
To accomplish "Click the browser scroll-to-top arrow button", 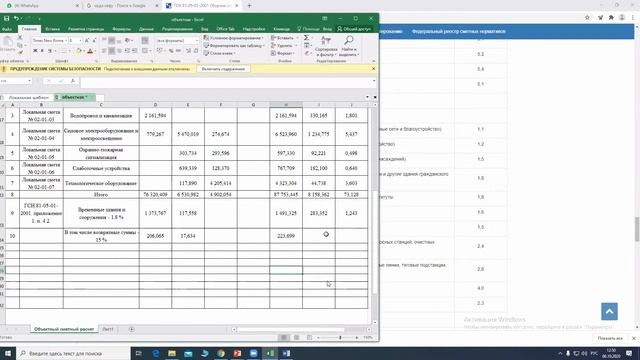I will coord(609,311).
